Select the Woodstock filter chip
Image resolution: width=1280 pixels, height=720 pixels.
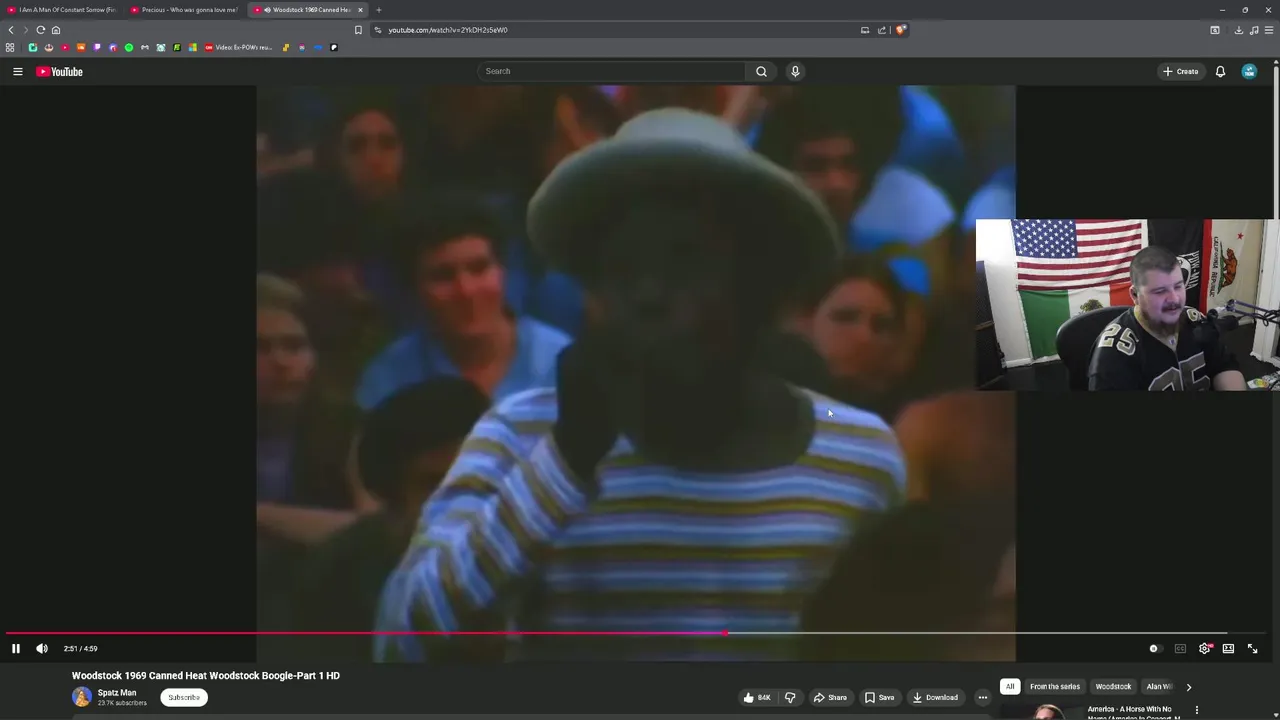pyautogui.click(x=1113, y=687)
